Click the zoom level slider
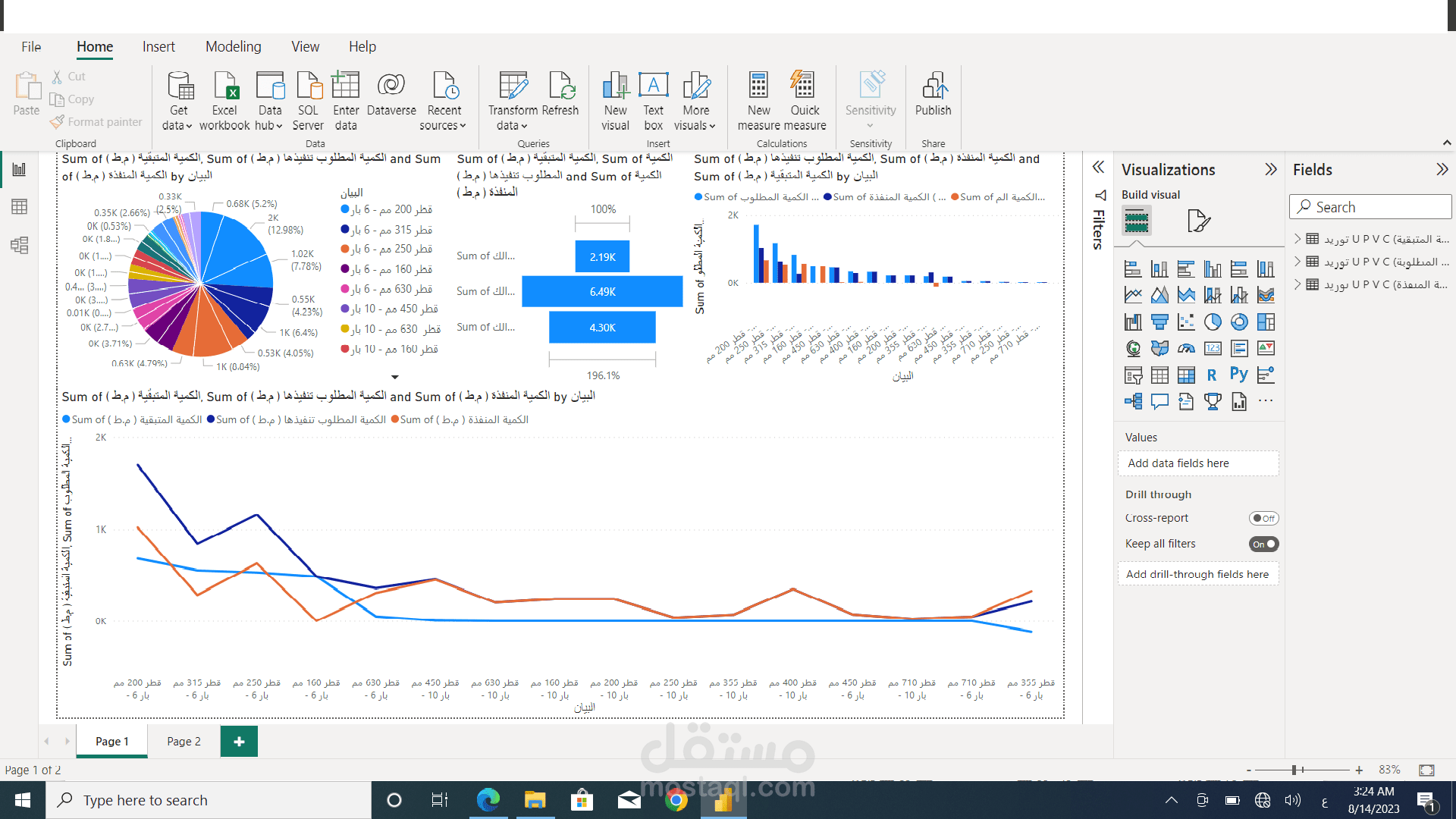 [1302, 770]
